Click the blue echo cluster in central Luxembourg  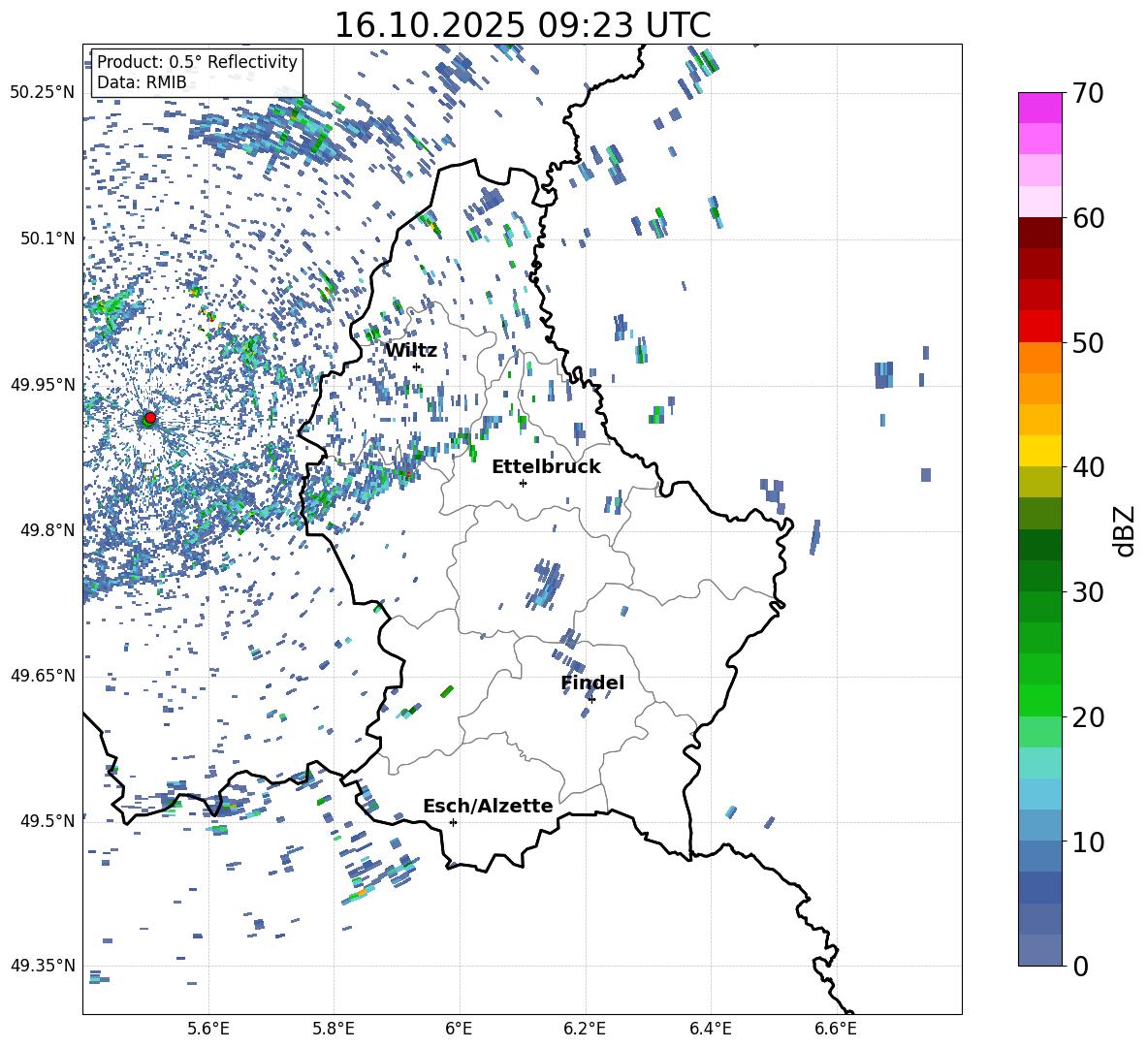547,584
